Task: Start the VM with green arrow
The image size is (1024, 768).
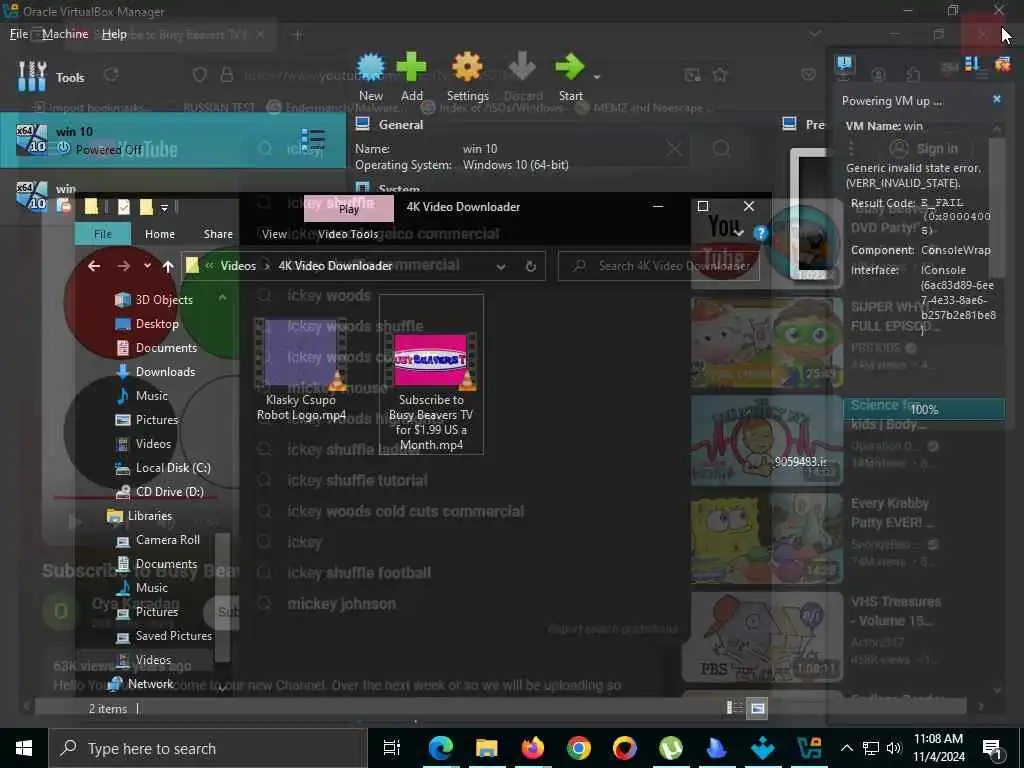Action: coord(570,67)
